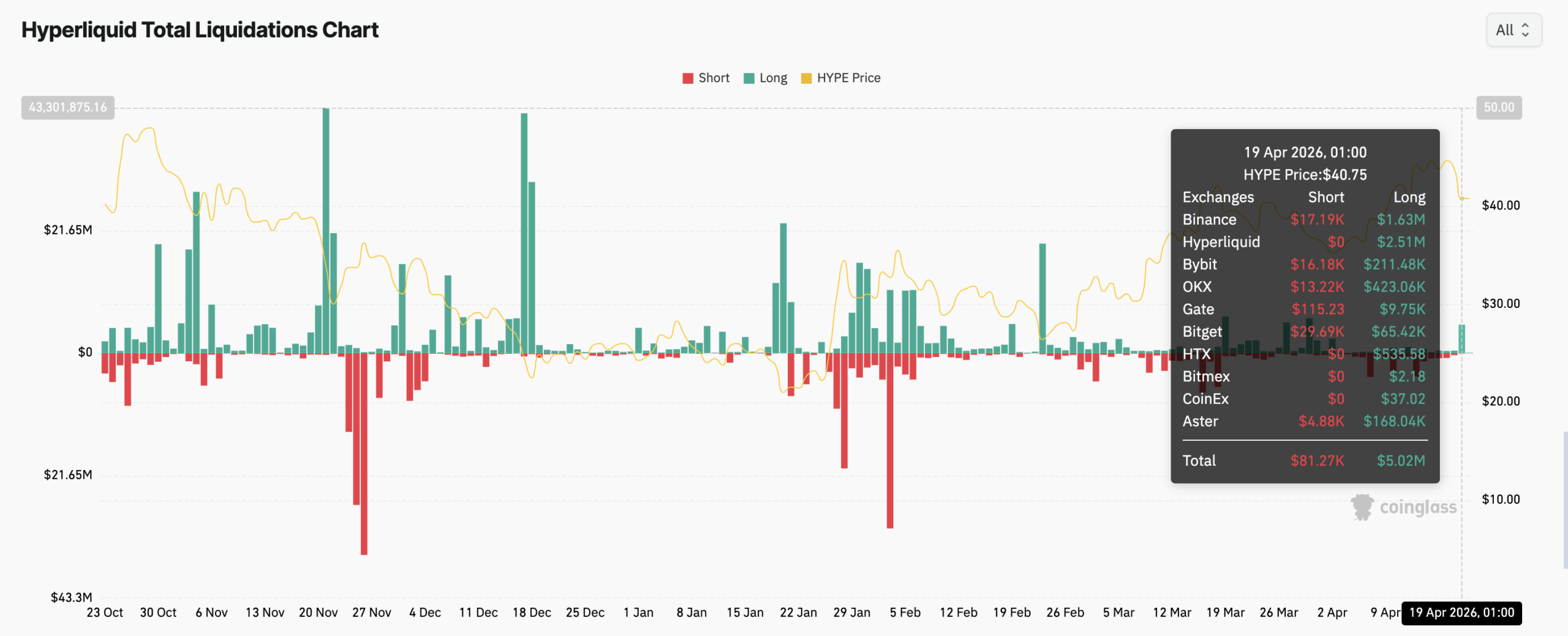
Task: Toggle the Short series in the legend
Action: (706, 78)
